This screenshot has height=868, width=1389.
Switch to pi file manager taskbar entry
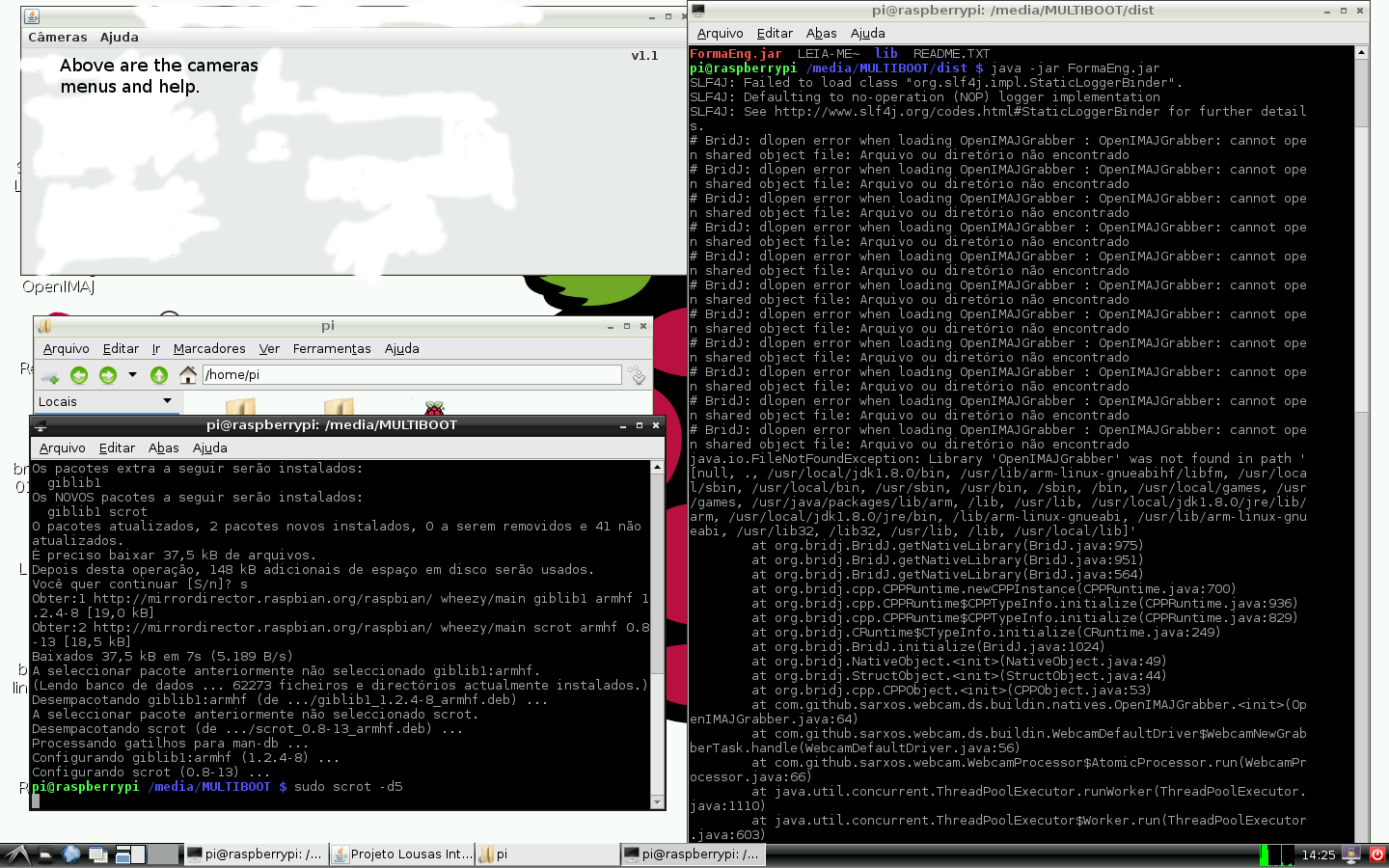click(x=547, y=854)
